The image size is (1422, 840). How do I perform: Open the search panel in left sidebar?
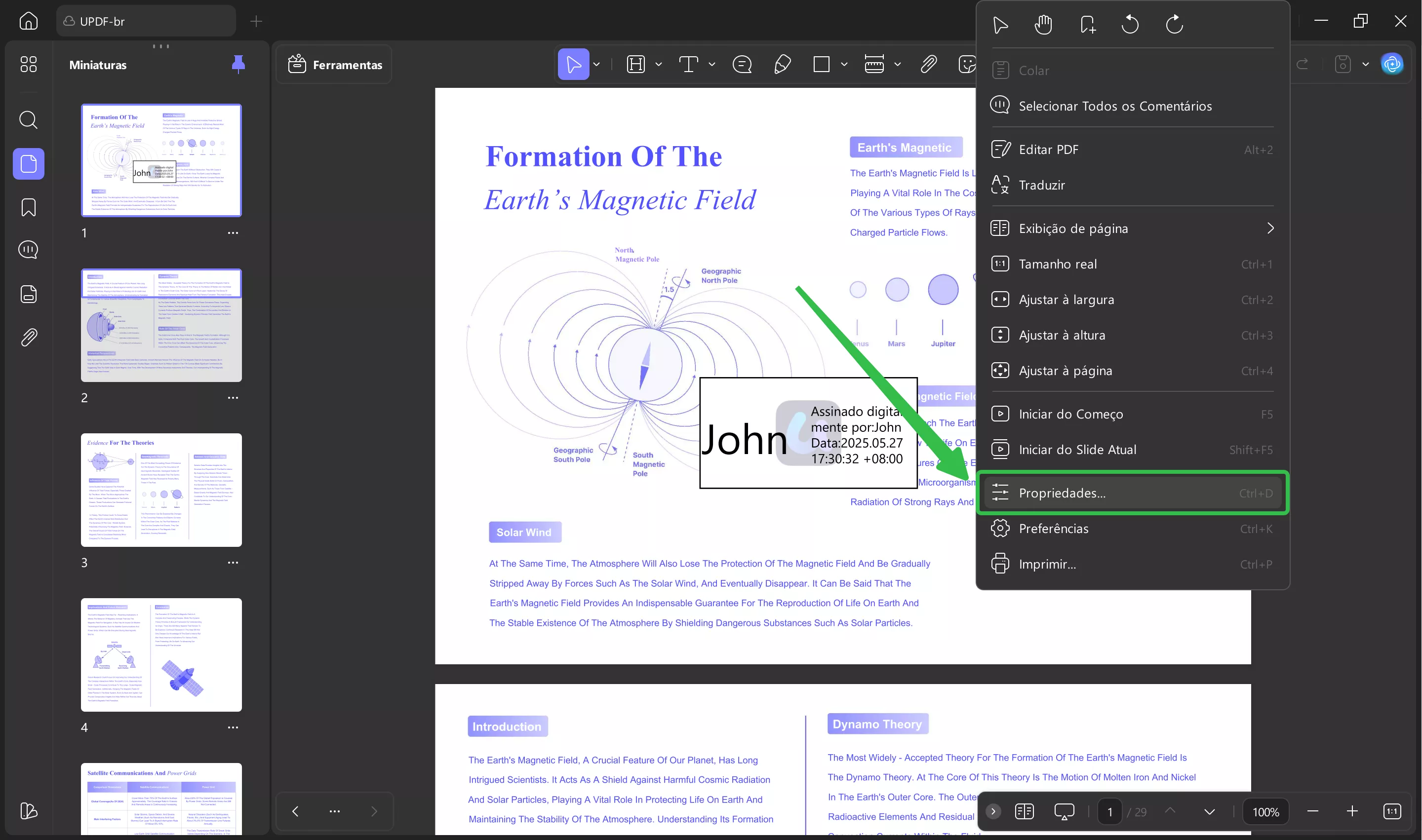click(28, 120)
